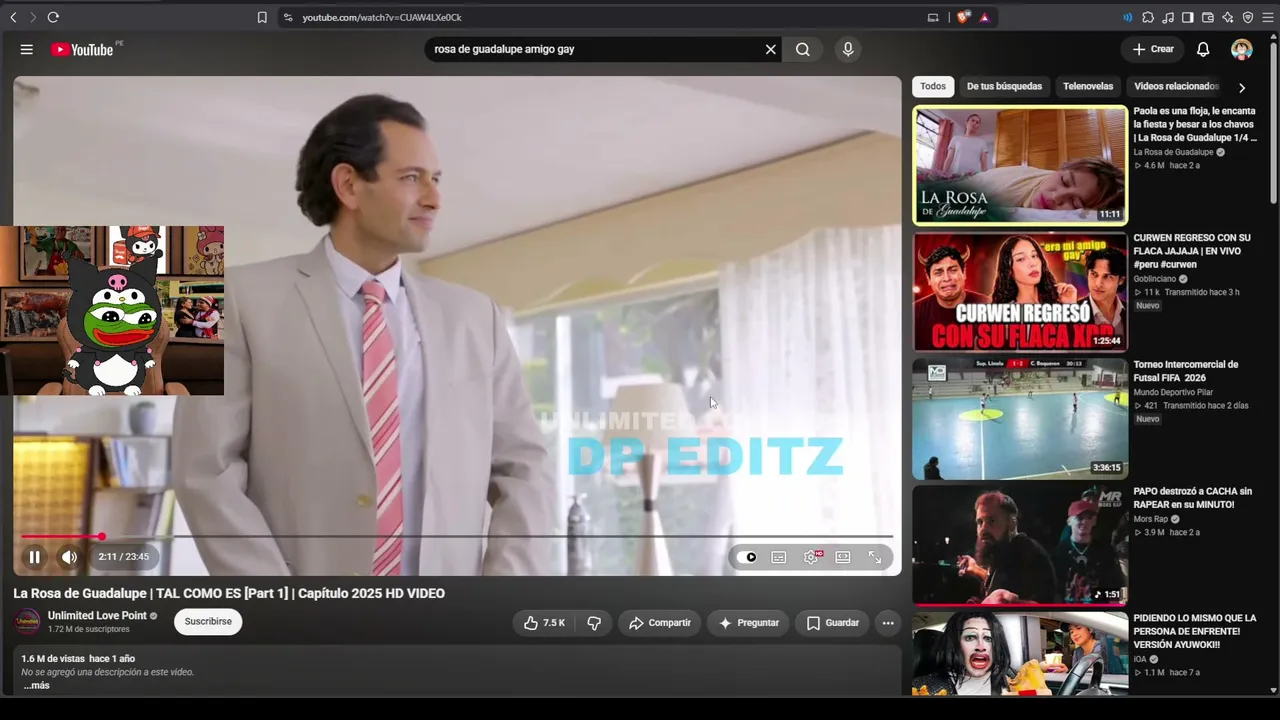Seek using the video progress bar

point(457,537)
